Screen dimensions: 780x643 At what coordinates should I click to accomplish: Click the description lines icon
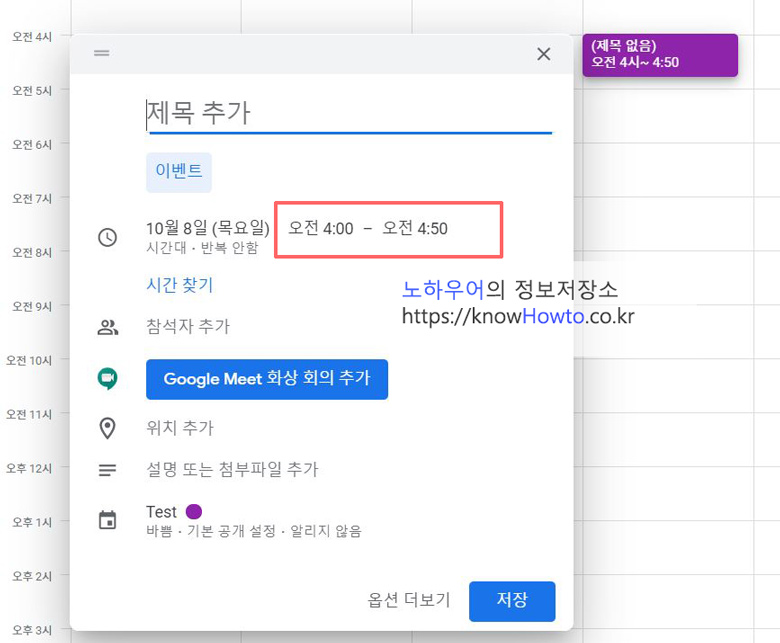[107, 470]
